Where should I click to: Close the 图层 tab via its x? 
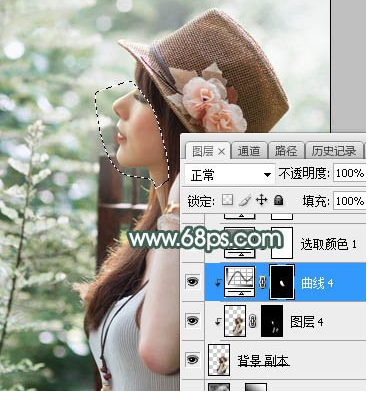(221, 152)
